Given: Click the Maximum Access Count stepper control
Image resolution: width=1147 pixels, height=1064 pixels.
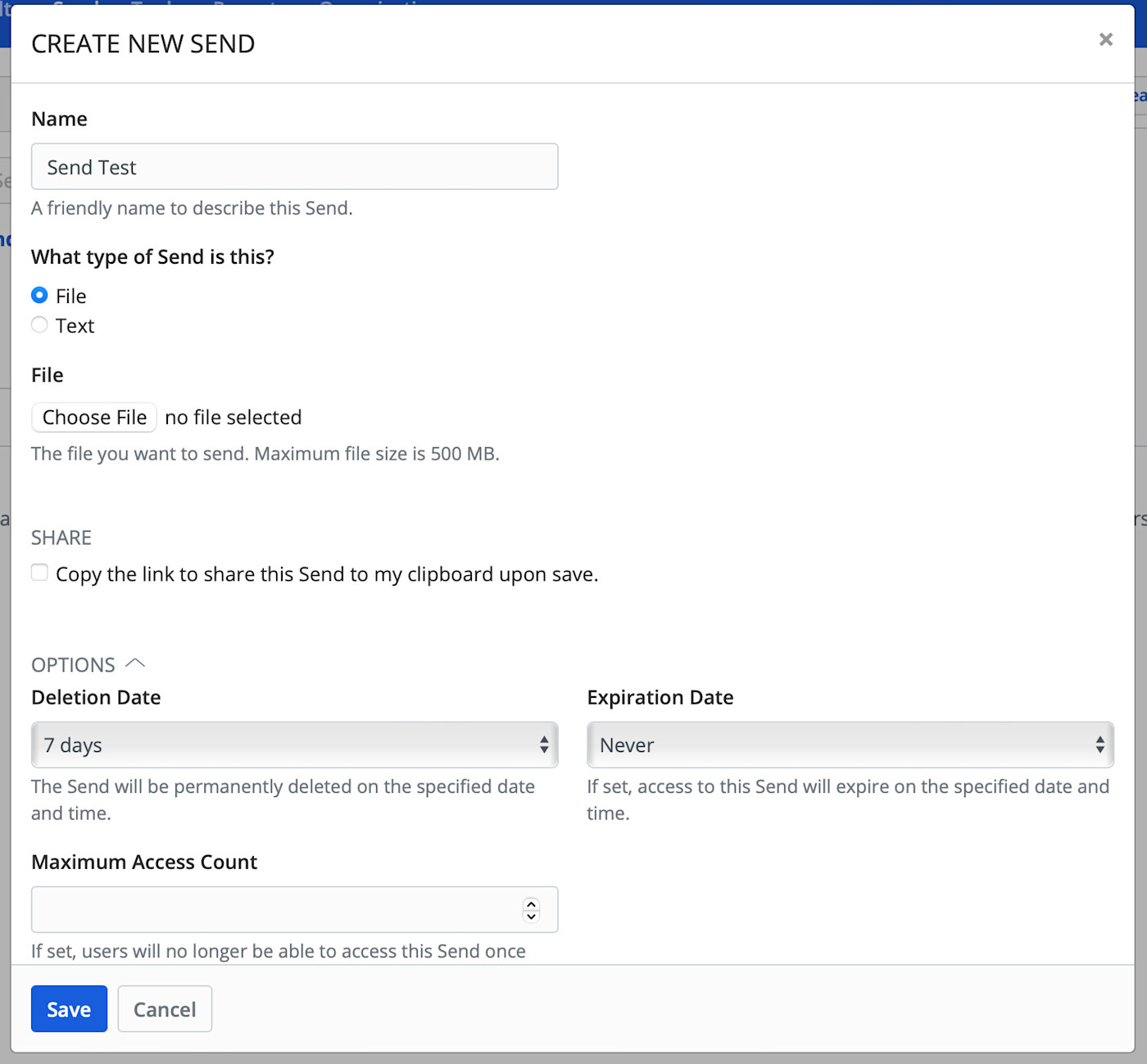Looking at the screenshot, I should [x=531, y=909].
